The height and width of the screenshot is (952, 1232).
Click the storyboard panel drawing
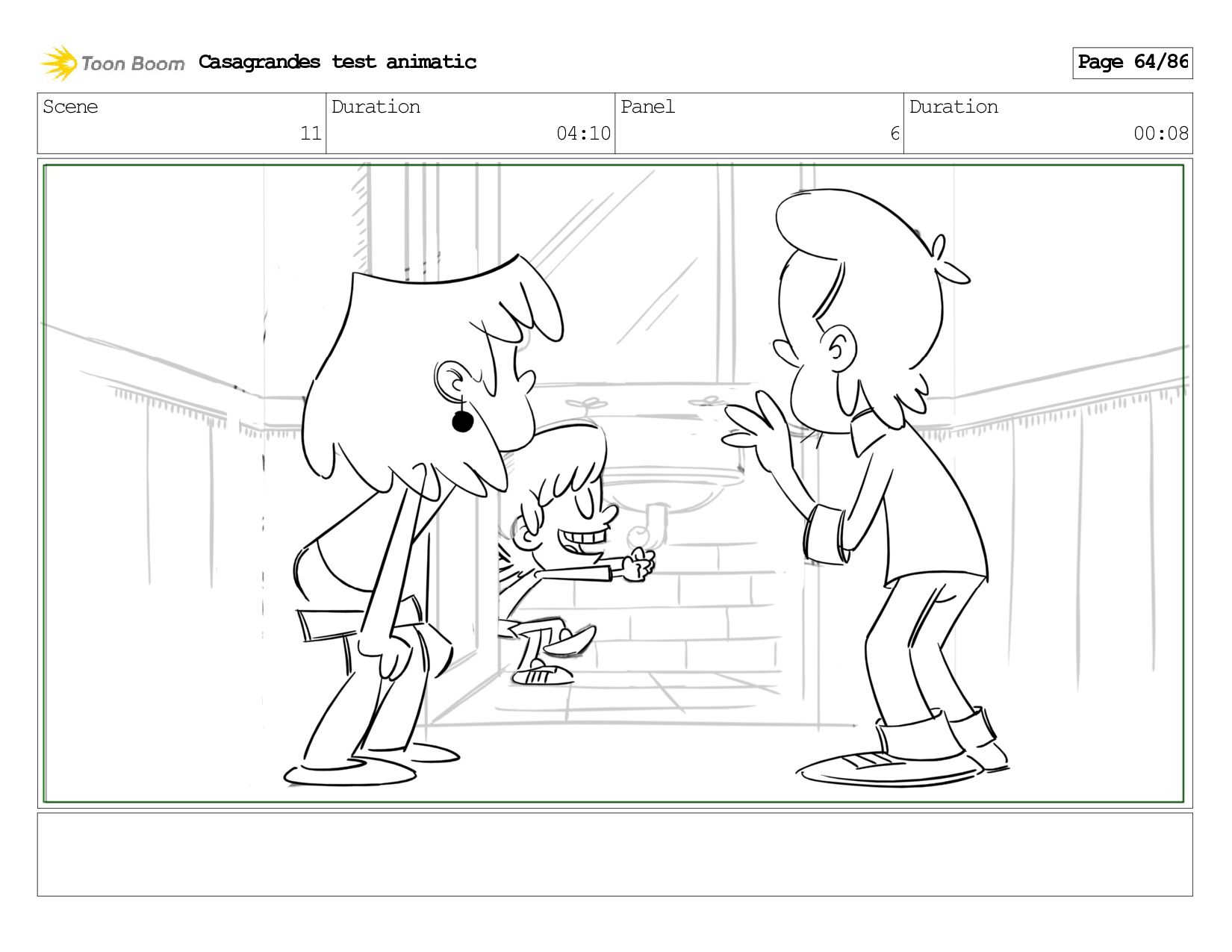615,483
